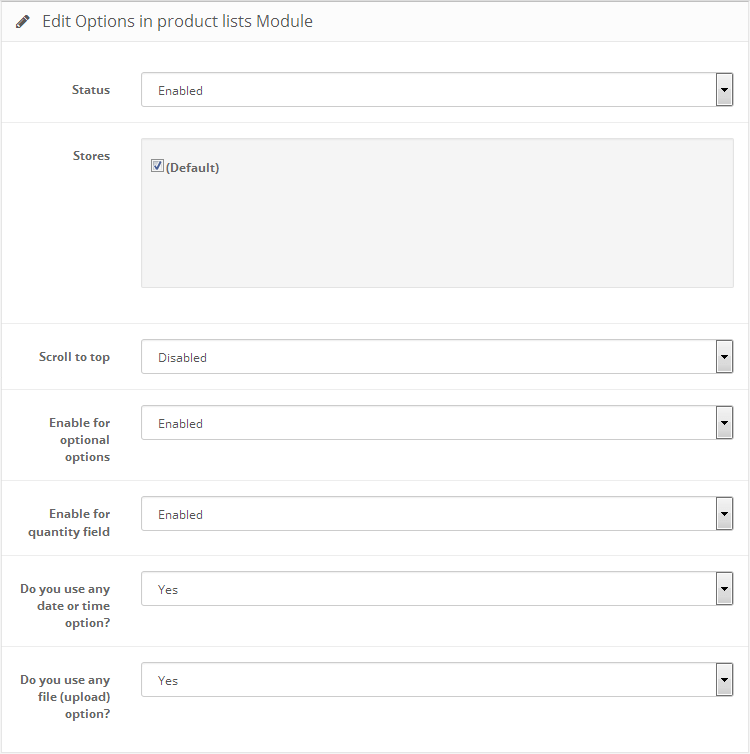Open the Status dropdown arrow
This screenshot has width=750, height=754.
pyautogui.click(x=724, y=90)
